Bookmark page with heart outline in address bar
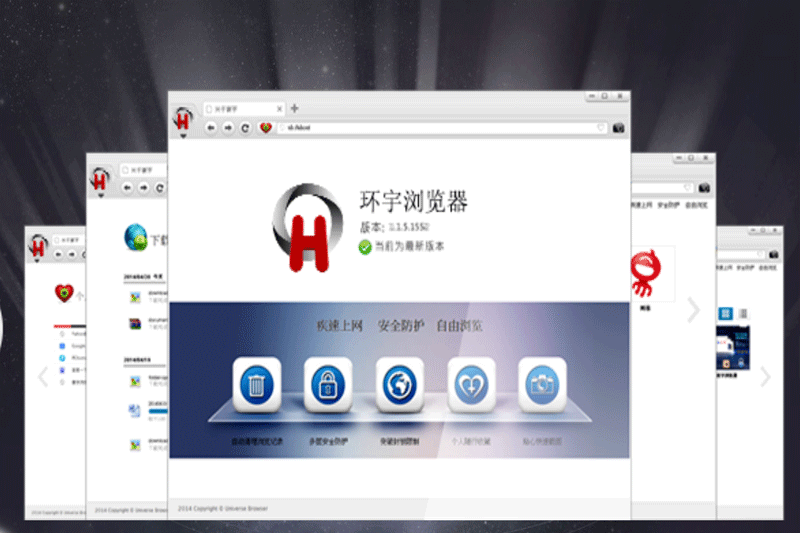Viewport: 800px width, 533px height. tap(601, 128)
